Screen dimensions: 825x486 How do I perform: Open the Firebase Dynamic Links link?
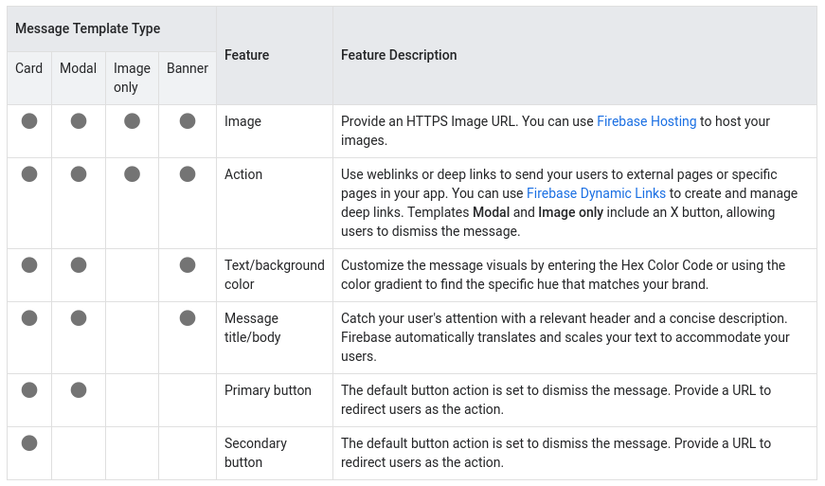pyautogui.click(x=597, y=193)
